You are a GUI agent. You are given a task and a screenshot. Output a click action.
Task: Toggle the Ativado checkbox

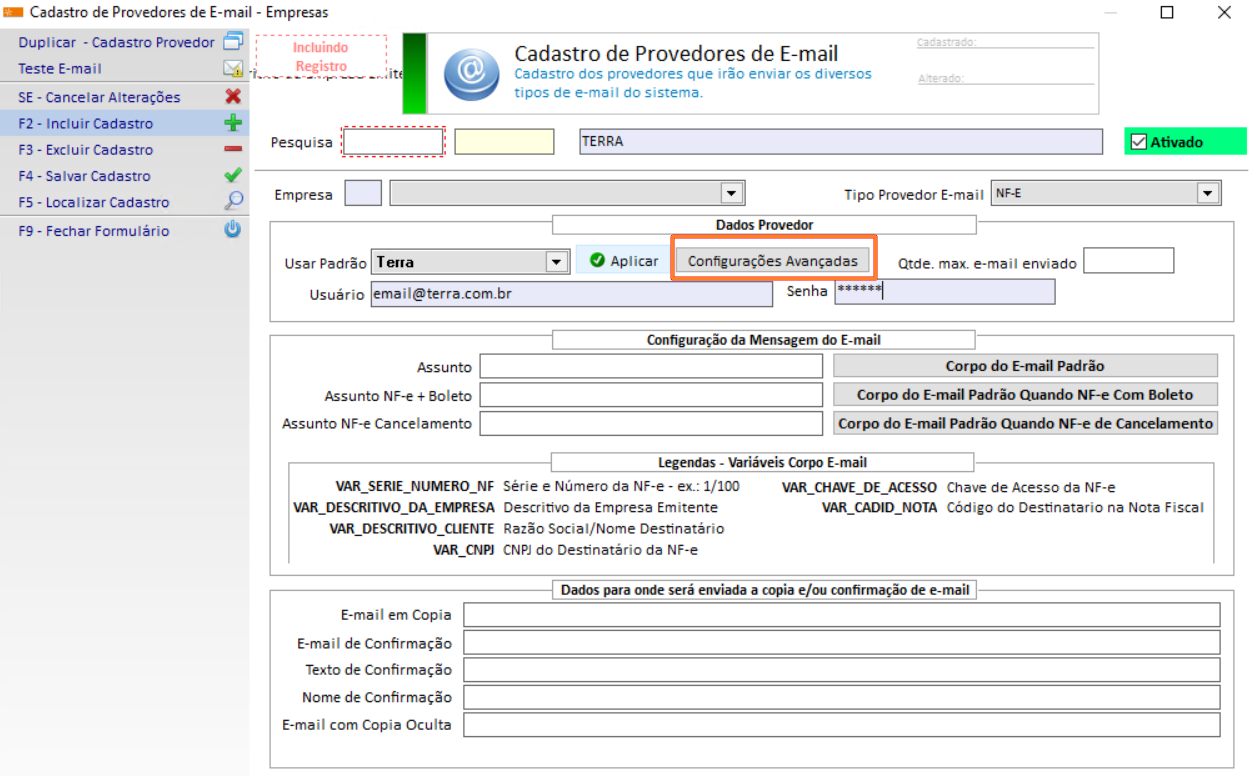(1141, 141)
